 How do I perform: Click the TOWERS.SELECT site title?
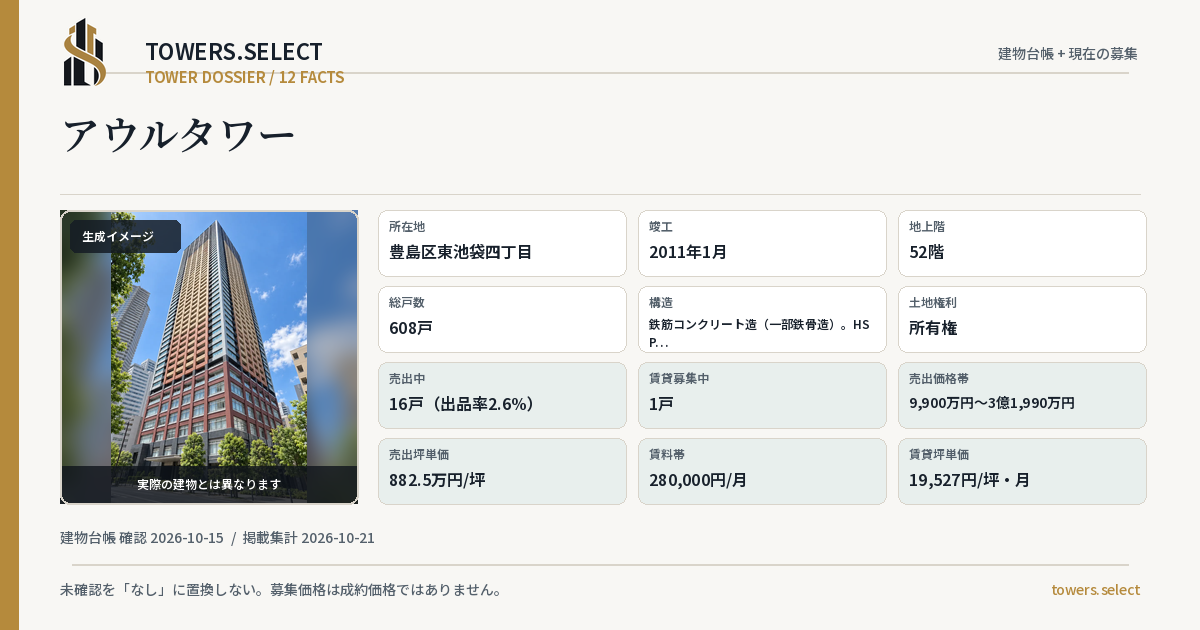tap(234, 52)
